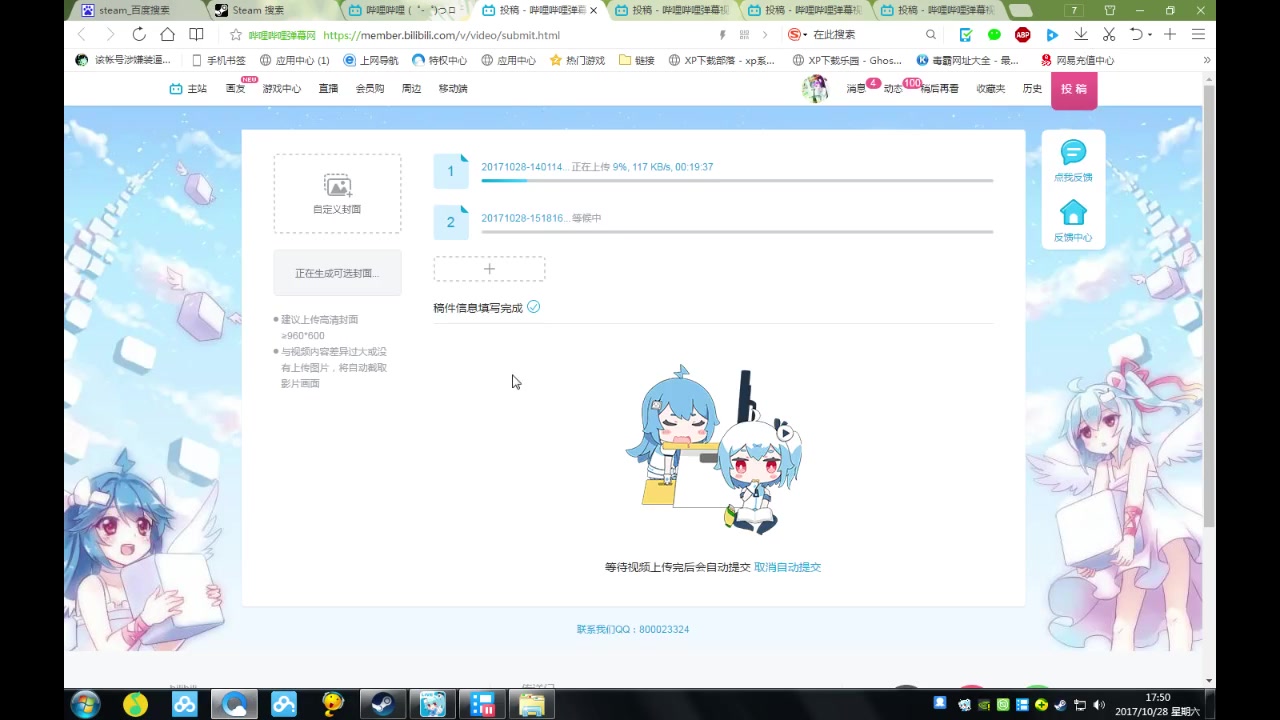Click 取消自动提交 link
1280x720 pixels.
coord(787,567)
